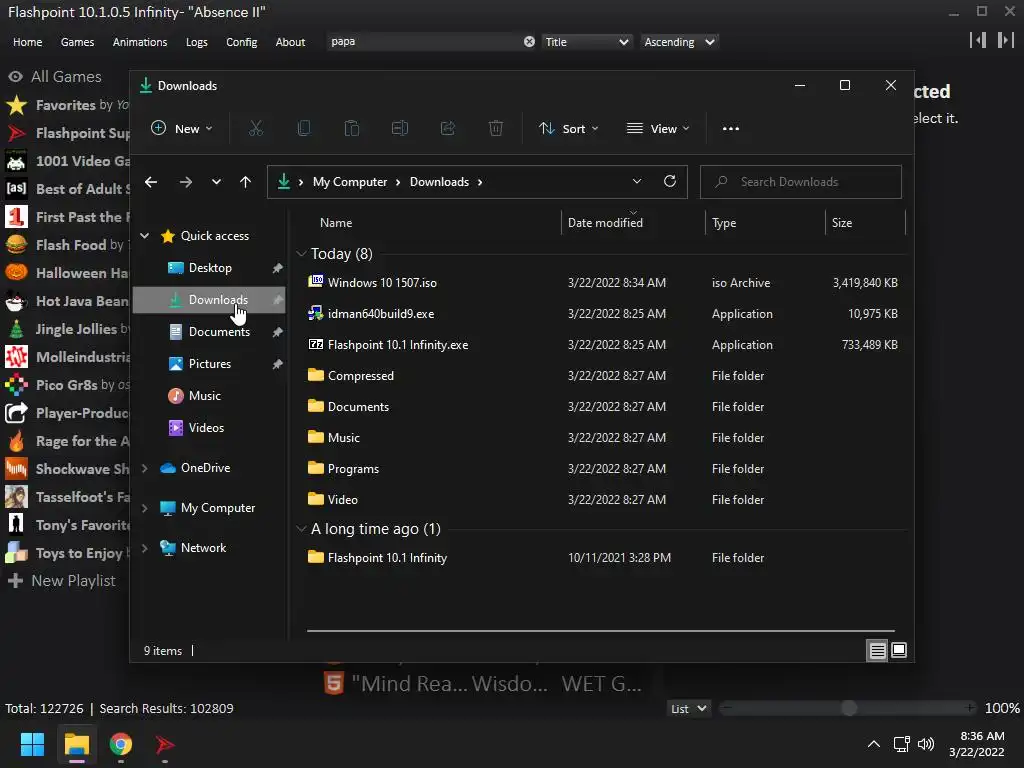Expand the OneDrive tree node

[x=144, y=468]
